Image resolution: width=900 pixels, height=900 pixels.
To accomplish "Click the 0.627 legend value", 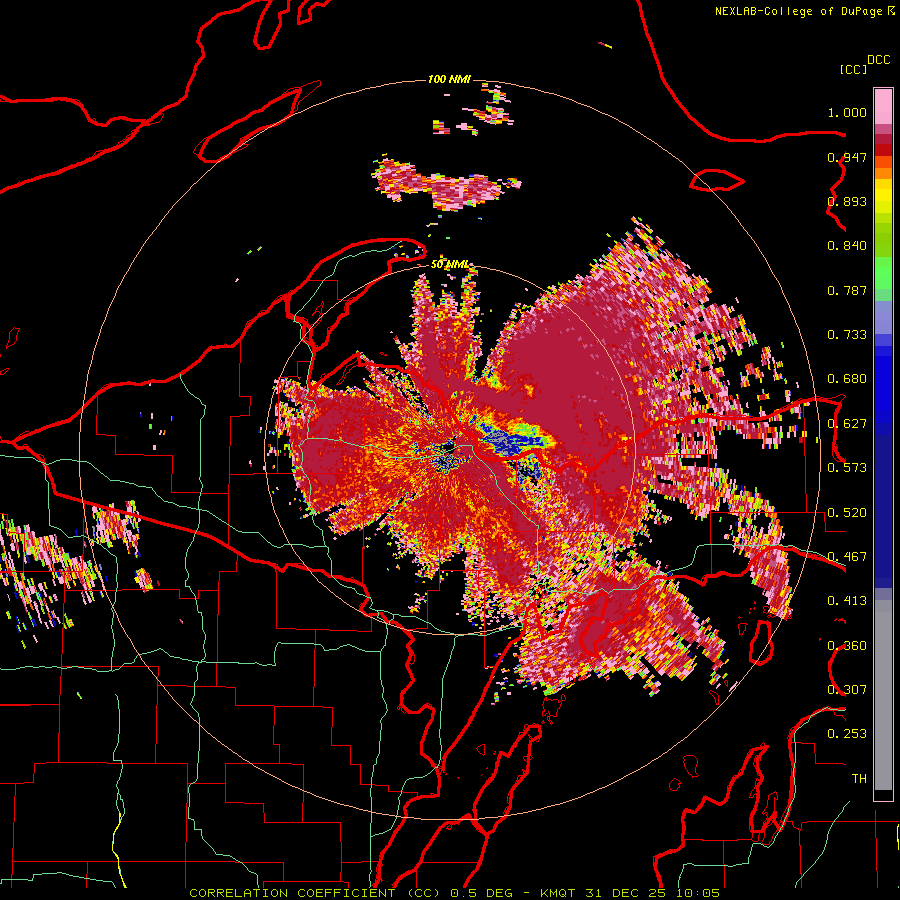I will pos(847,424).
